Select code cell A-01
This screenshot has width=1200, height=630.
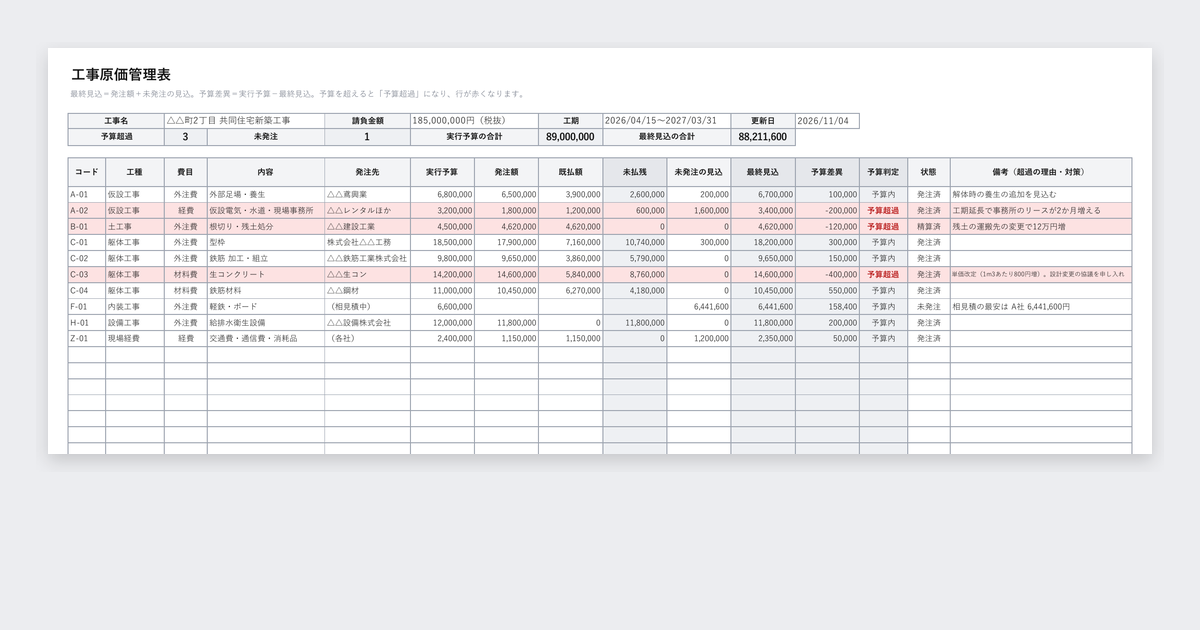(87, 195)
